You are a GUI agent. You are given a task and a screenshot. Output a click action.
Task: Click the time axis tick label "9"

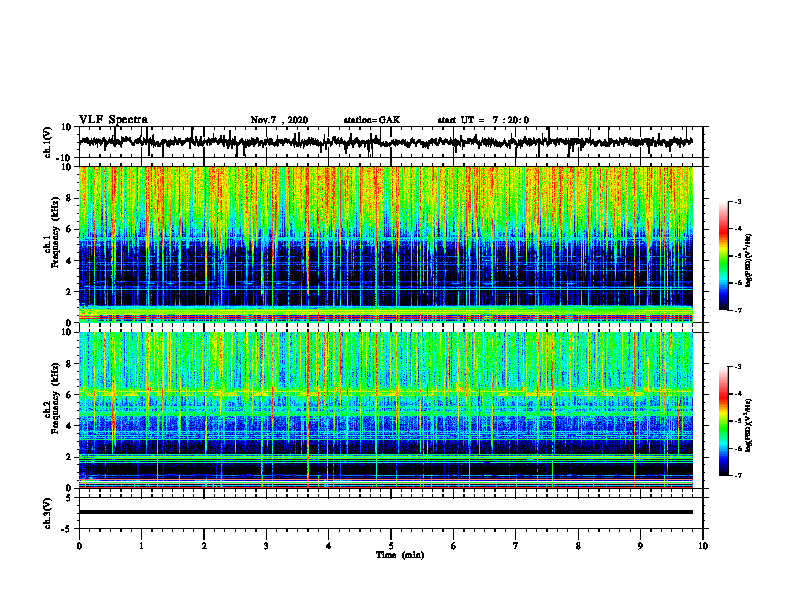(640, 546)
